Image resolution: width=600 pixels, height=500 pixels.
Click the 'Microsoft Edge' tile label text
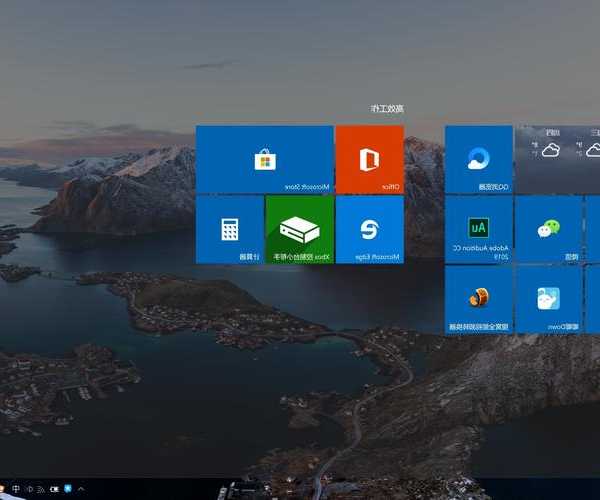click(x=378, y=257)
